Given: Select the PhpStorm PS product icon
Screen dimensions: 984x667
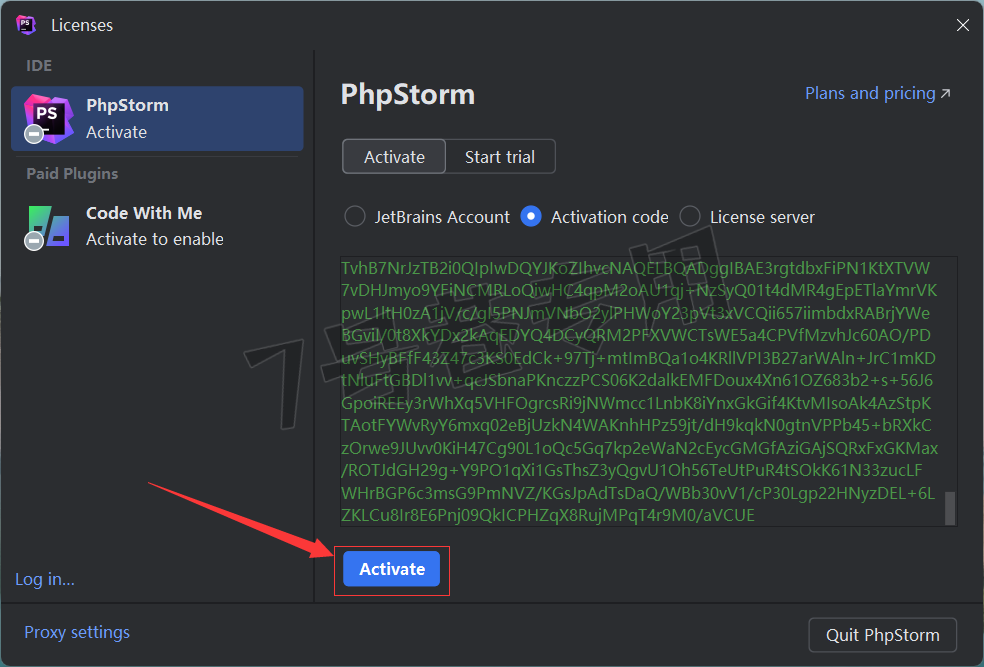Looking at the screenshot, I should (x=48, y=118).
